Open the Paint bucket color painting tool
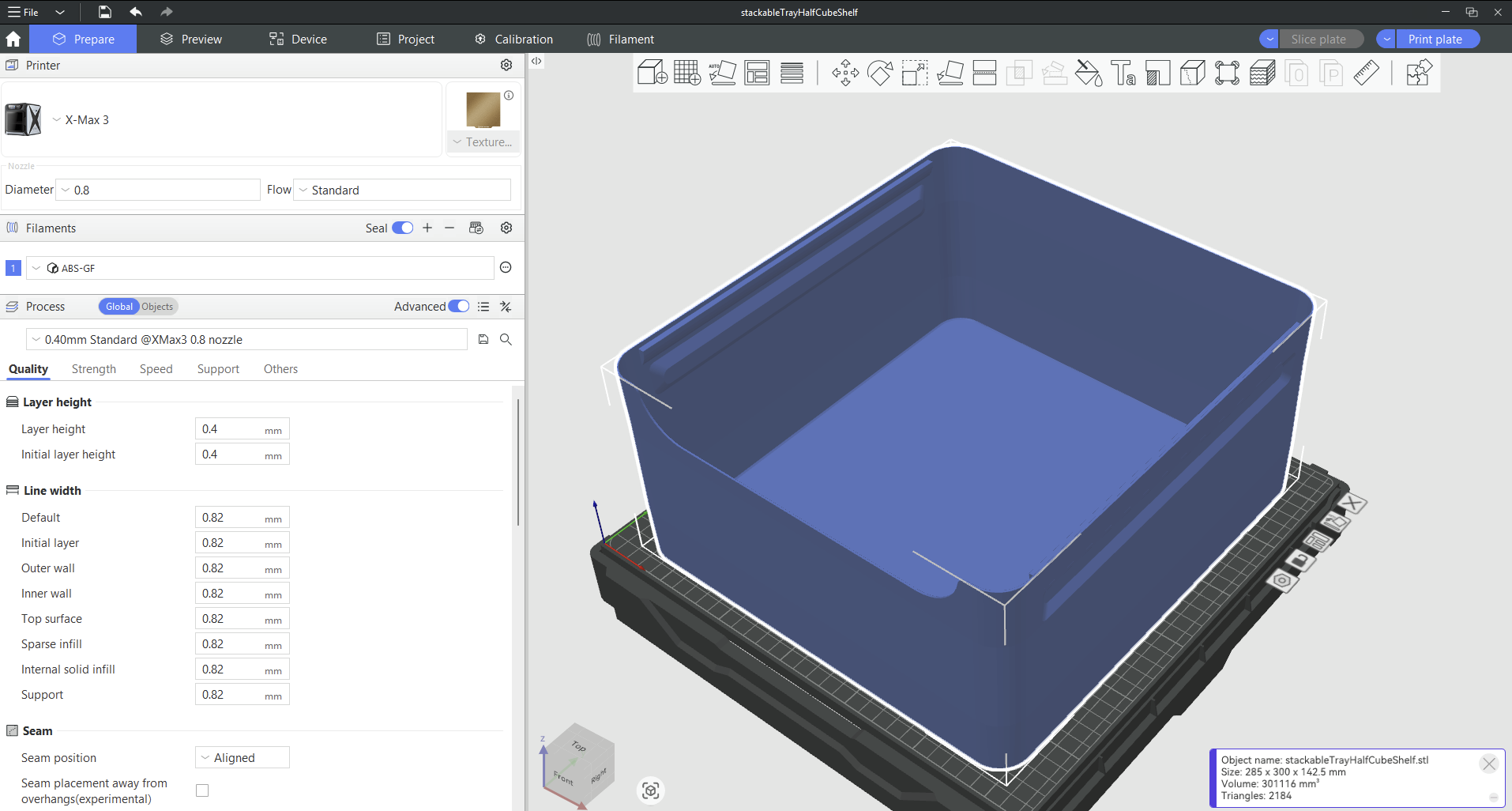Screen dimensions: 1512x811 pos(1089,73)
